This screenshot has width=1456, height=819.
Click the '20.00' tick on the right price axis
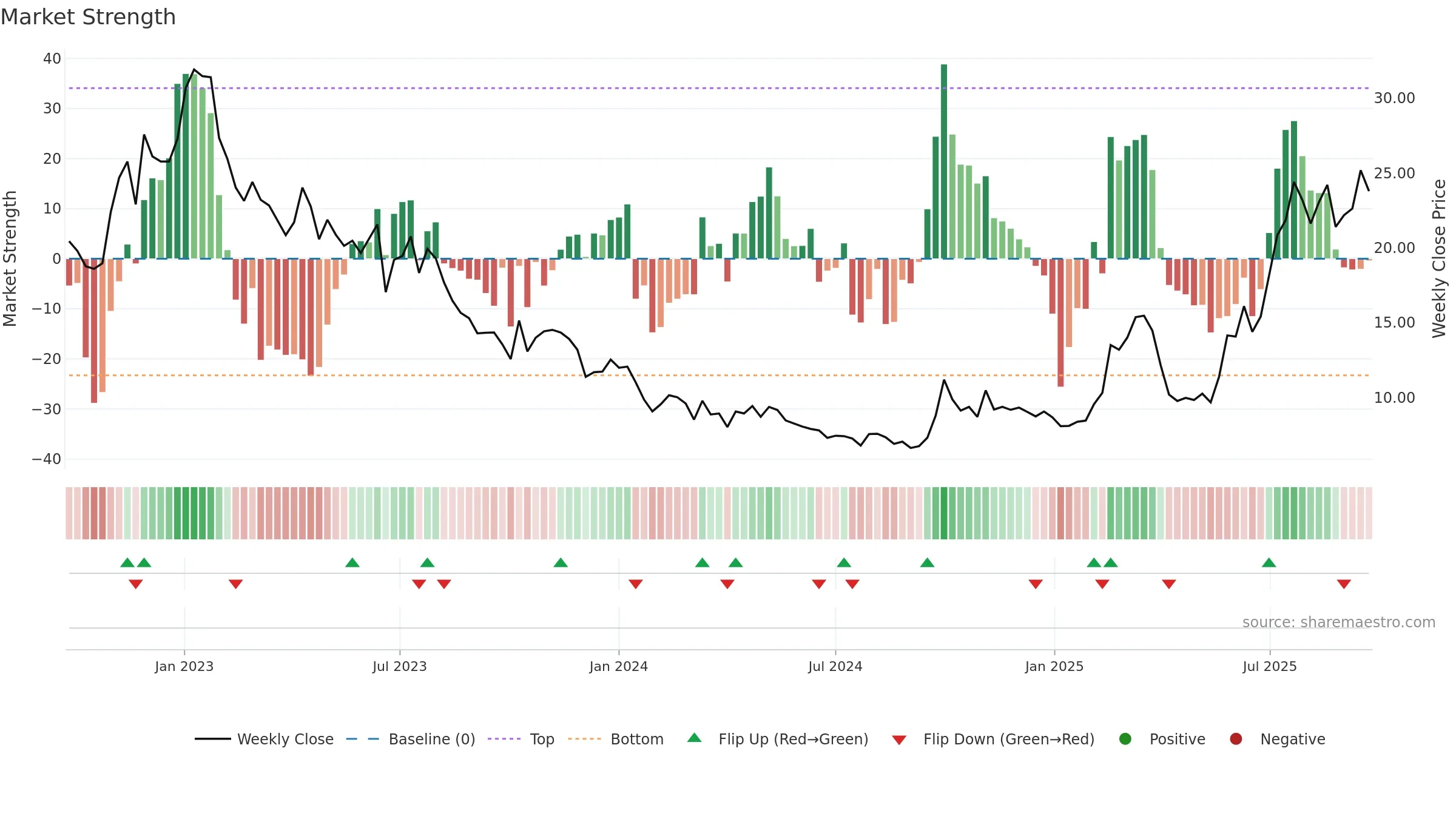pyautogui.click(x=1395, y=248)
